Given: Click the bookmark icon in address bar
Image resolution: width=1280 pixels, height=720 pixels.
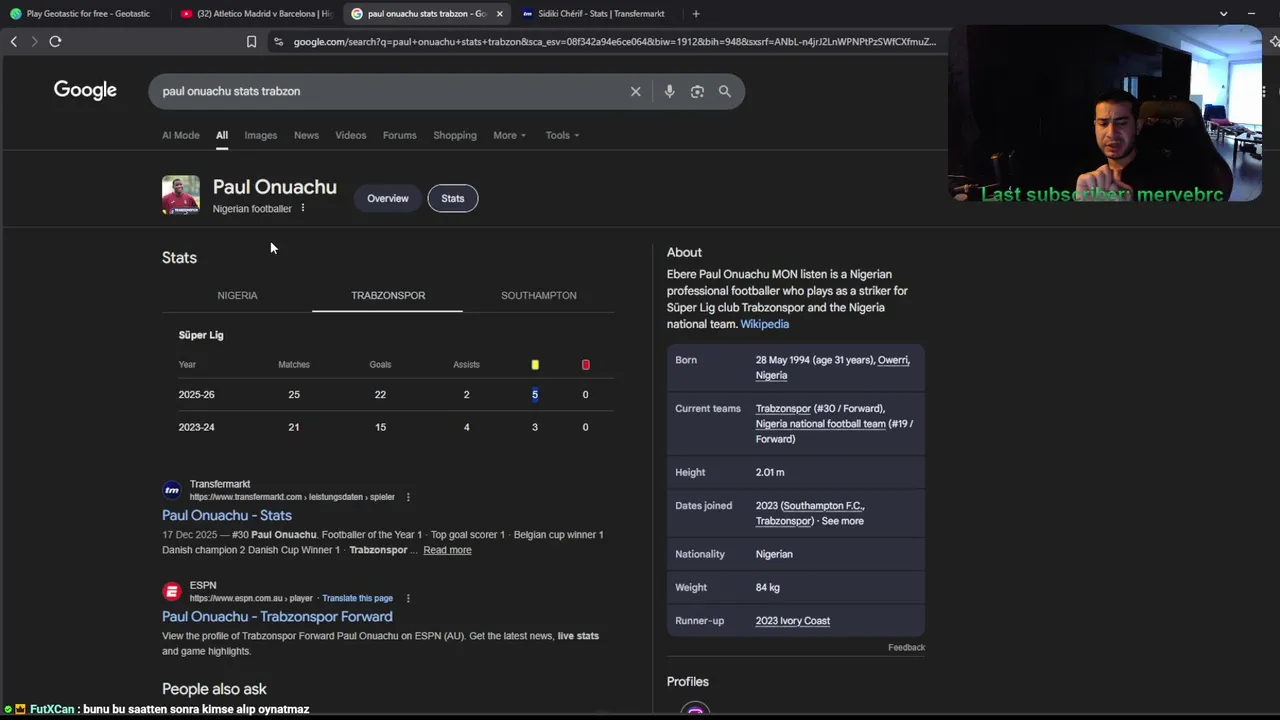Looking at the screenshot, I should [251, 41].
